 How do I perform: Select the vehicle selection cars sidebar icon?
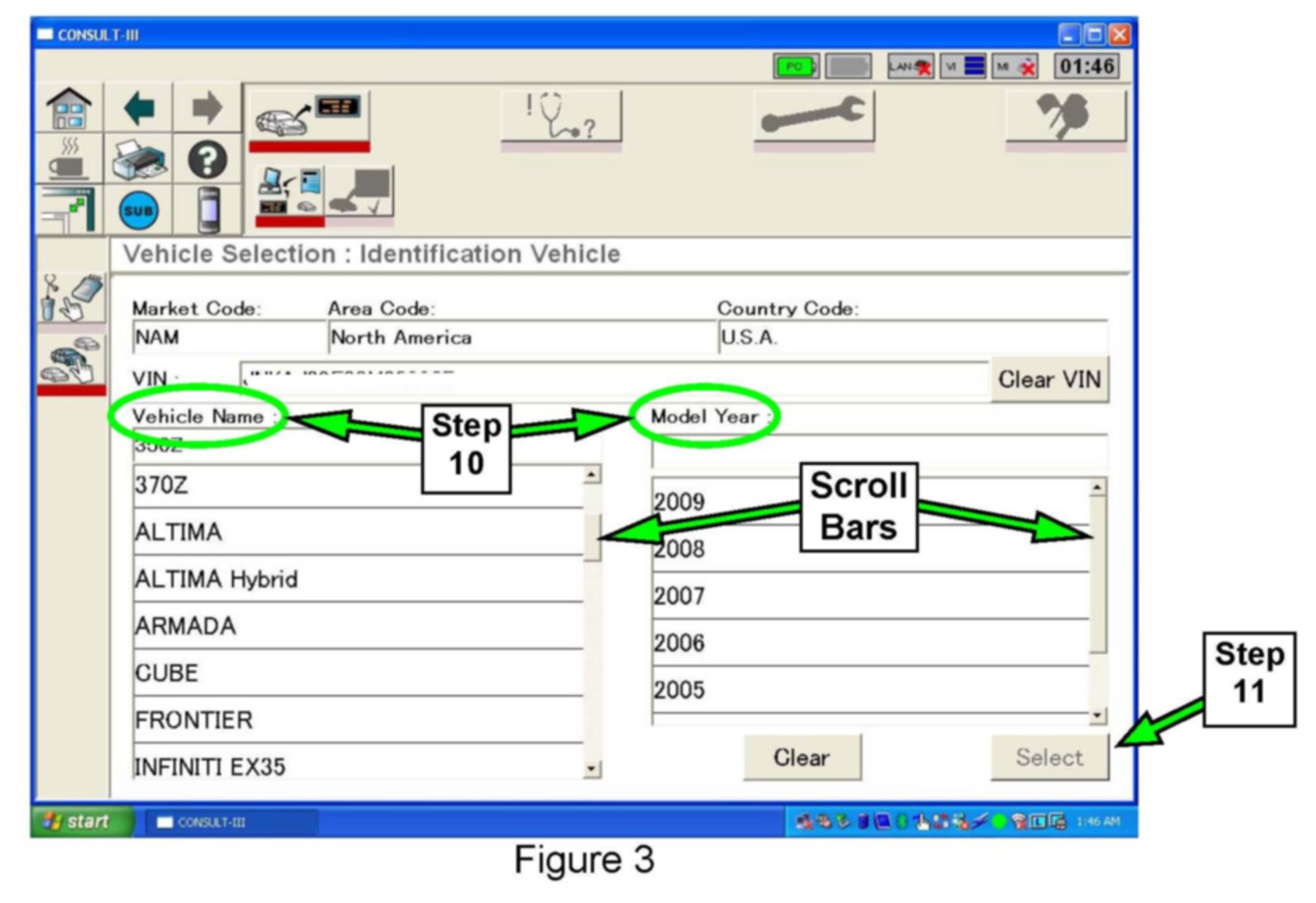(71, 361)
